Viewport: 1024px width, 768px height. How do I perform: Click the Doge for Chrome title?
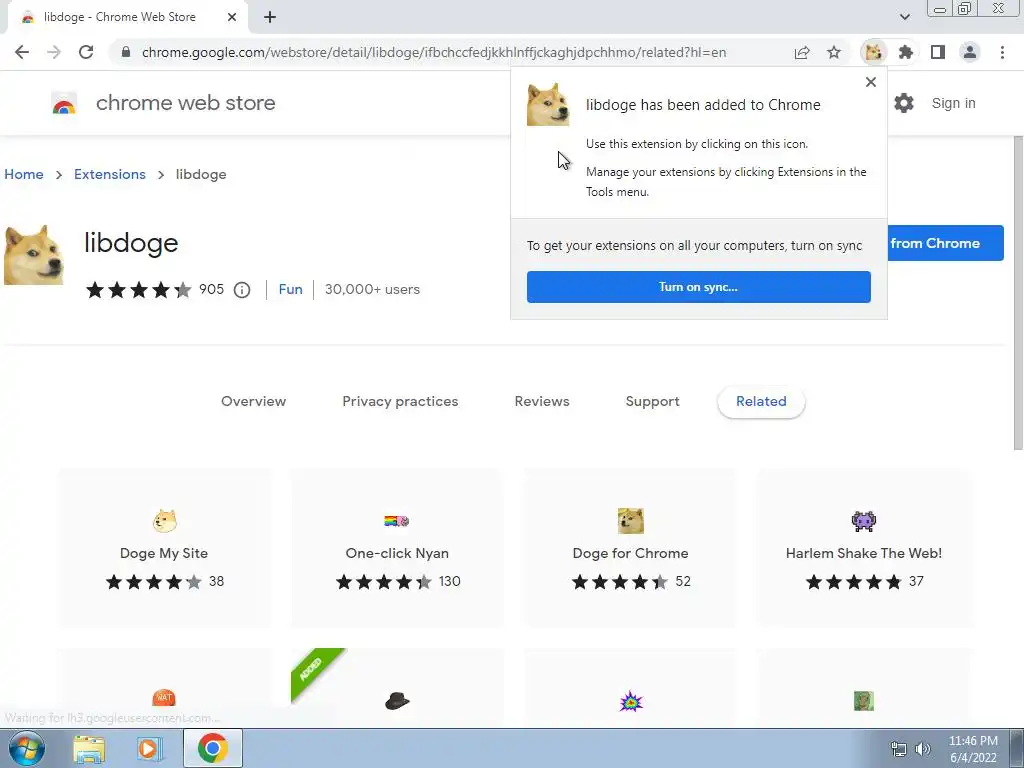tap(630, 553)
